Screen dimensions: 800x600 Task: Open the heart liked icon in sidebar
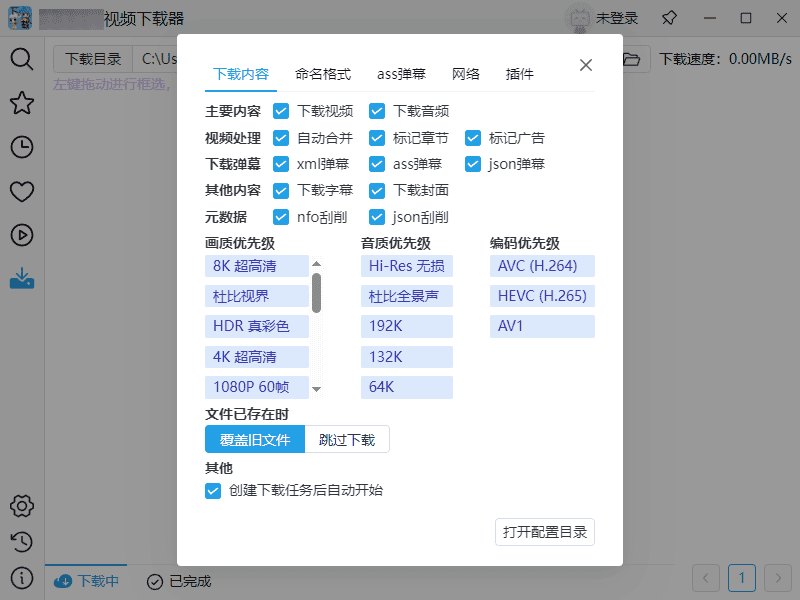(x=22, y=191)
